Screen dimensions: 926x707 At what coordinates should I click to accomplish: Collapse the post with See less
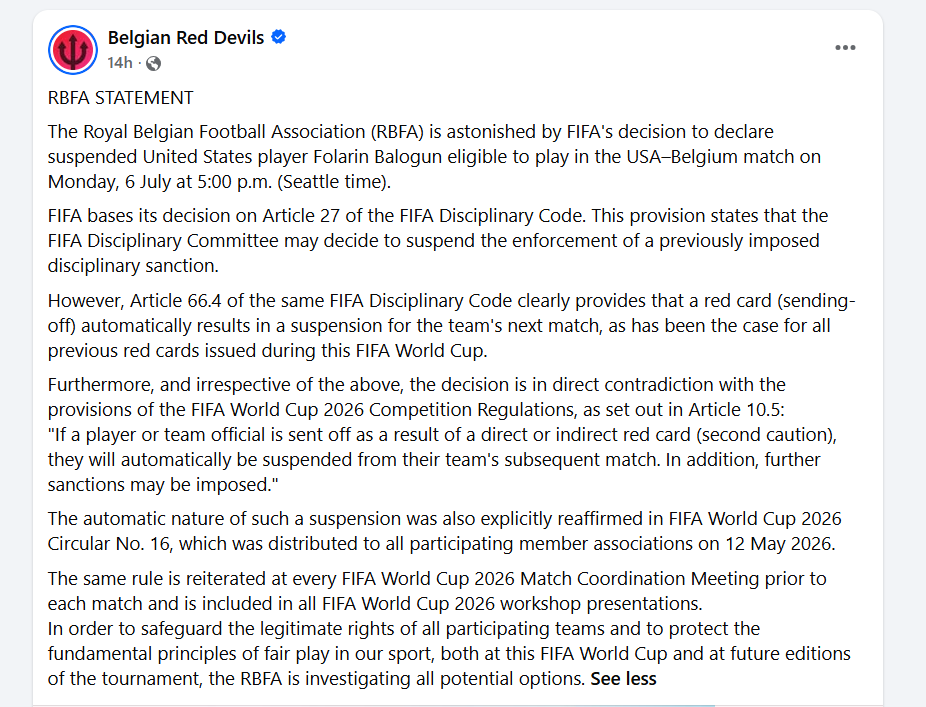[x=623, y=679]
